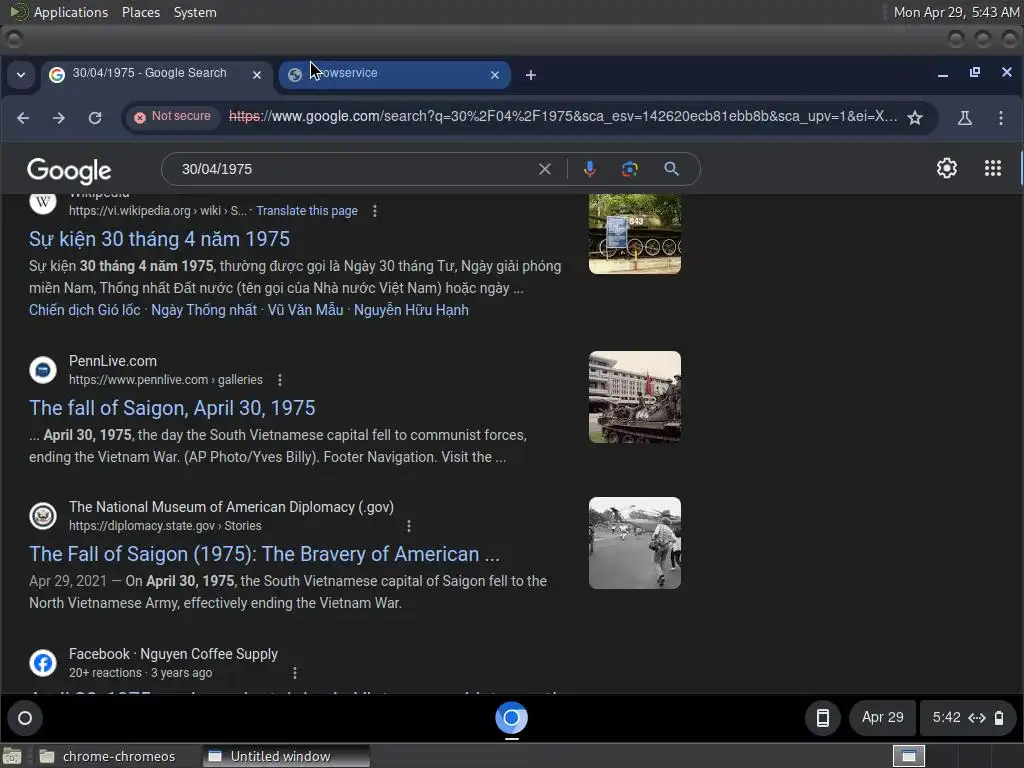Click the show desktop icon in the bottom panel
Image resolution: width=1024 pixels, height=768 pixels.
pos(12,757)
